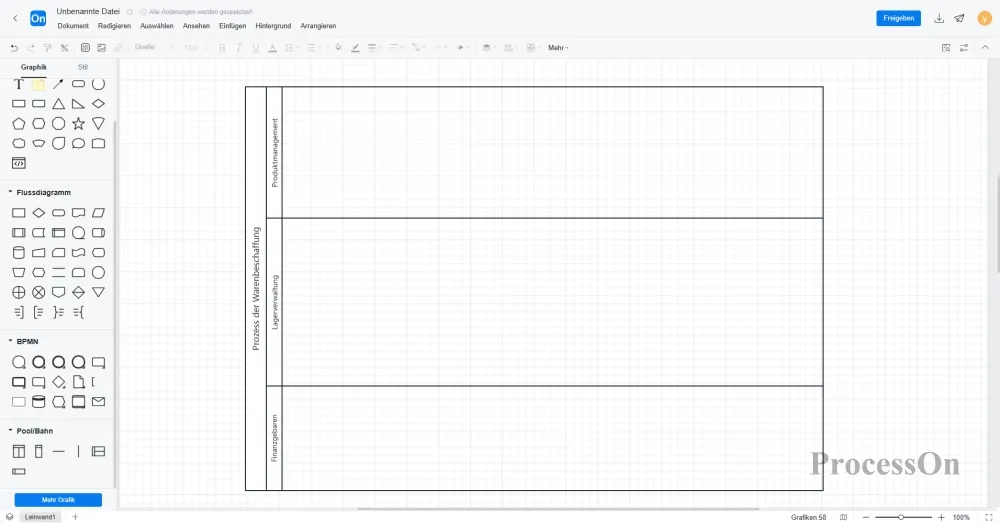
Task: Click the undo arrow in the toolbar
Action: 14,47
